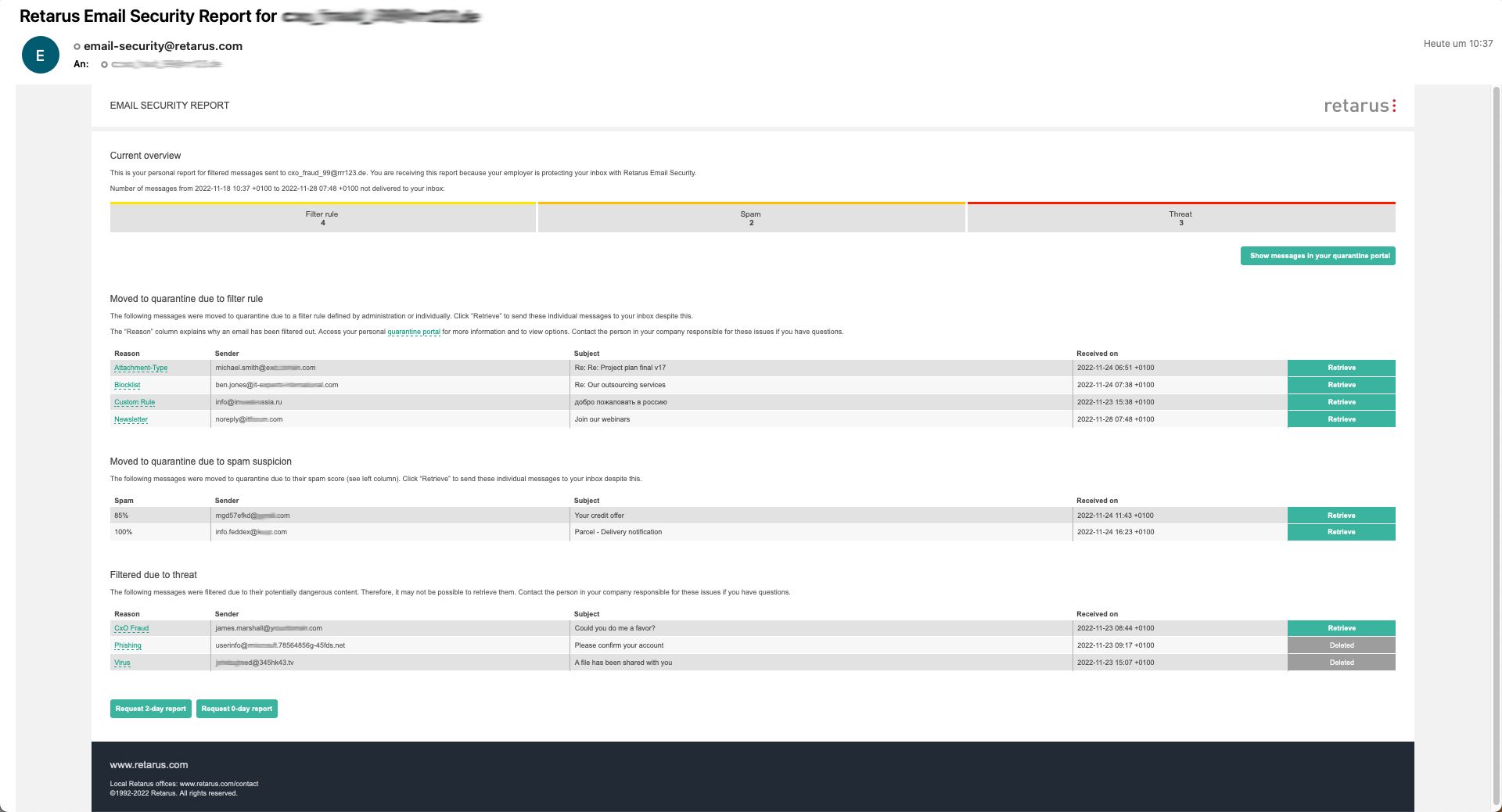Viewport: 1502px width, 812px height.
Task: Open the Custom Rule reason link
Action: (135, 402)
